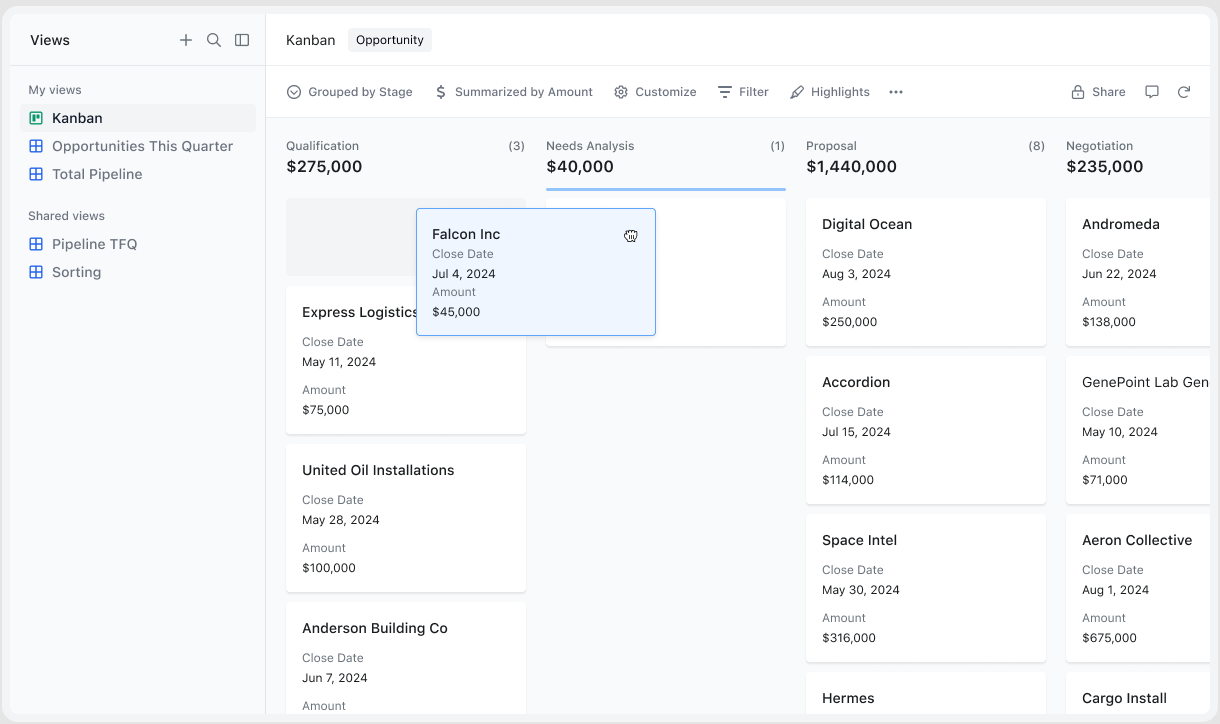1220x724 pixels.
Task: Click the Filter button
Action: point(743,92)
